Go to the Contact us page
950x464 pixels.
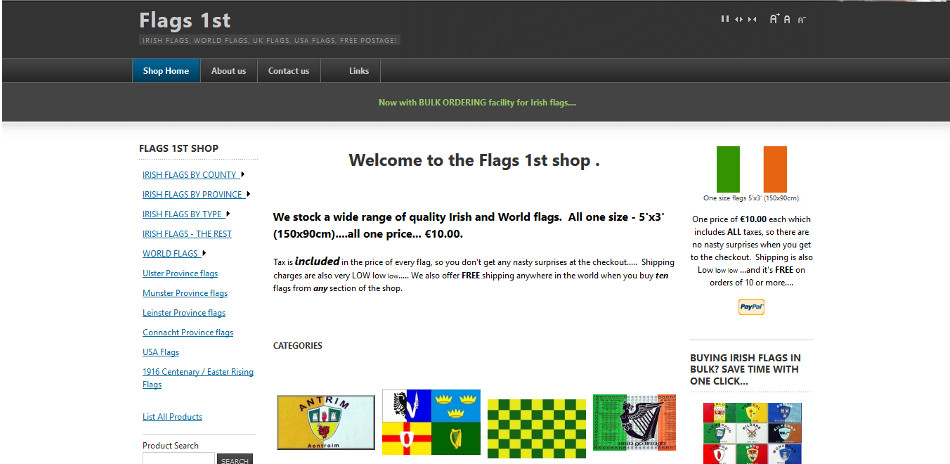click(x=288, y=71)
